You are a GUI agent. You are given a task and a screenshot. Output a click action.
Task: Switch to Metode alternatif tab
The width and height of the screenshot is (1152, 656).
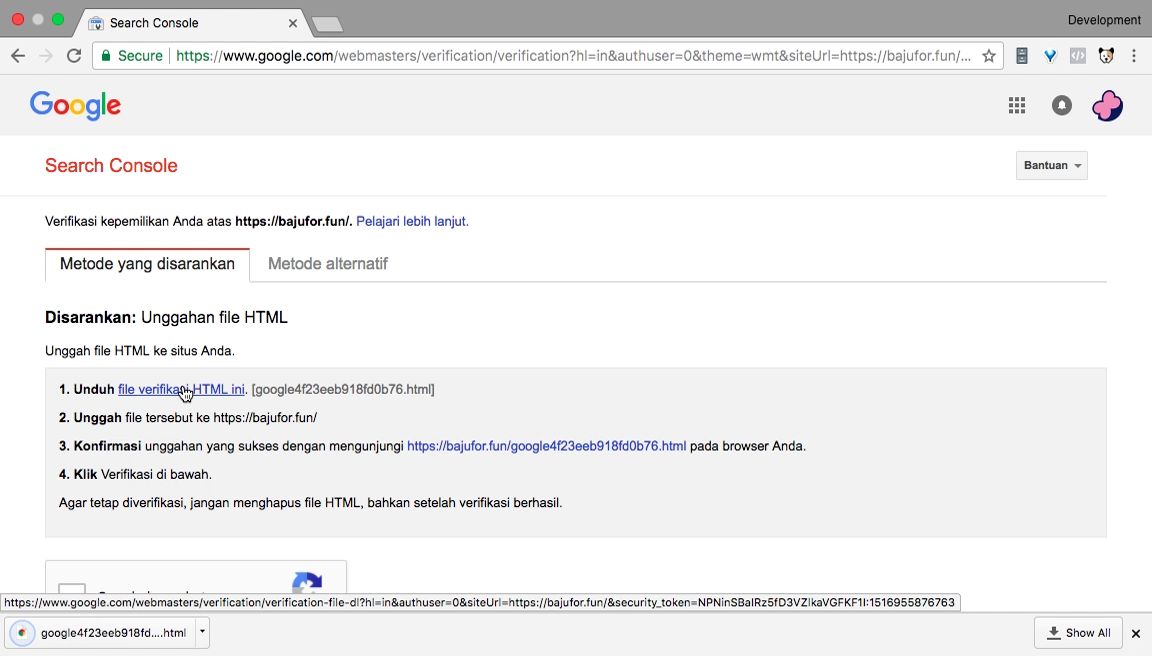(327, 264)
